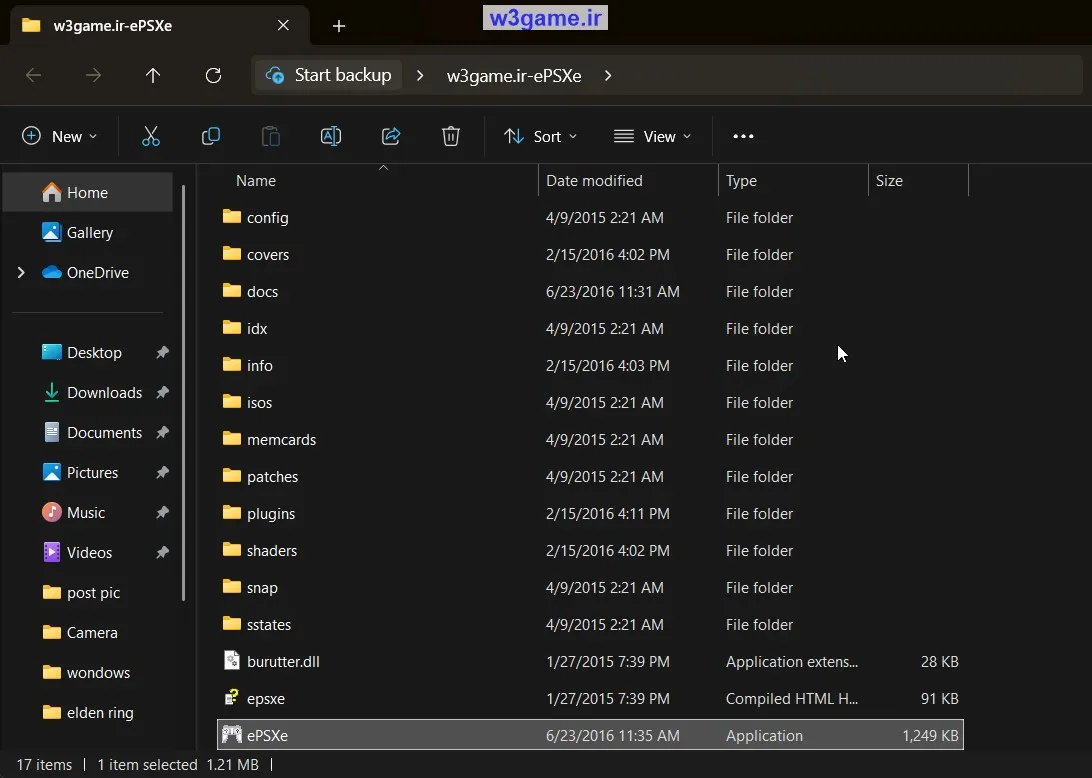
Task: Select the sstates folder
Action: coord(591,624)
